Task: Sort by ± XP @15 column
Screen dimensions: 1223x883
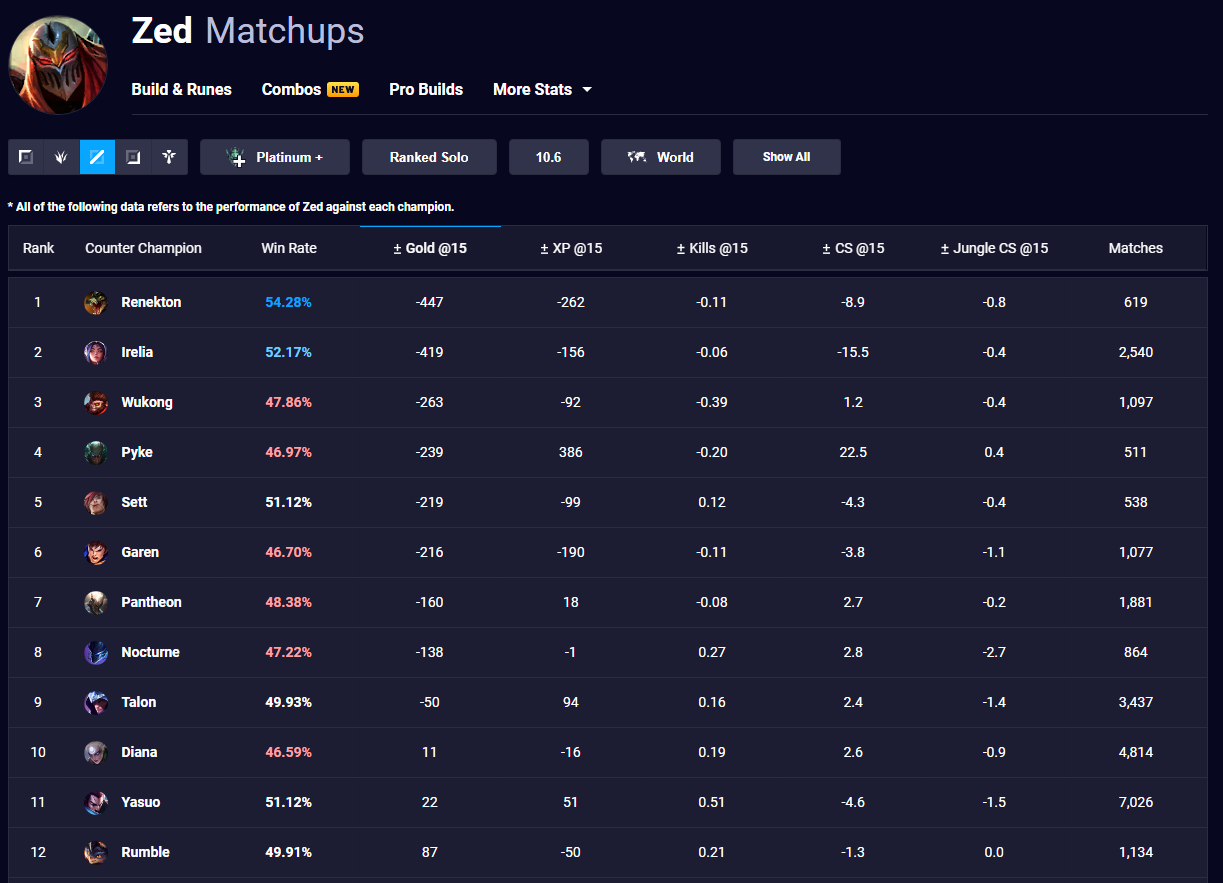Action: [571, 248]
